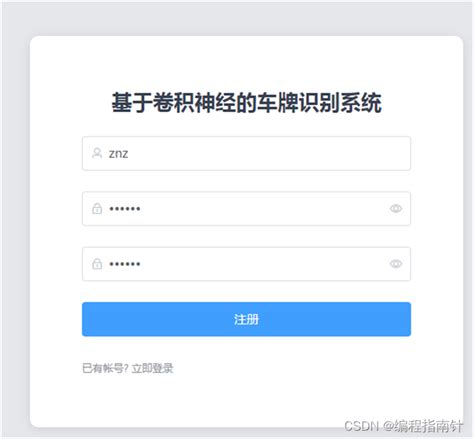Screen dimensions: 474x439
Task: Reveal the confirm password via eye icon
Action: (x=396, y=264)
